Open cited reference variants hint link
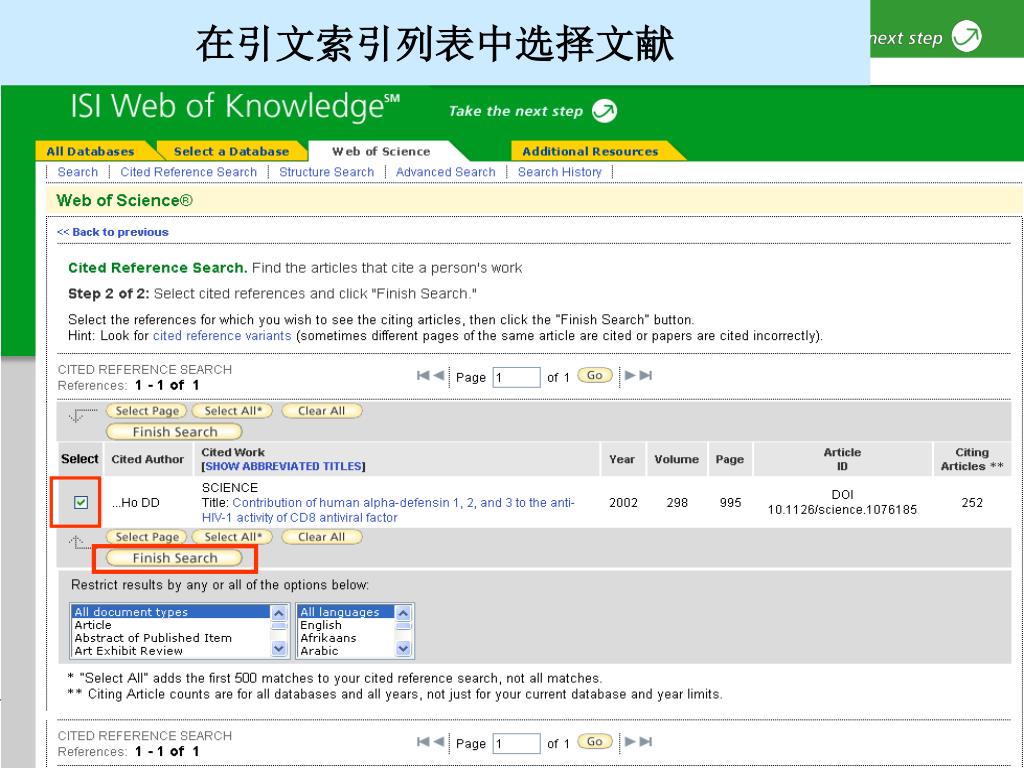Image resolution: width=1024 pixels, height=768 pixels. [x=222, y=336]
